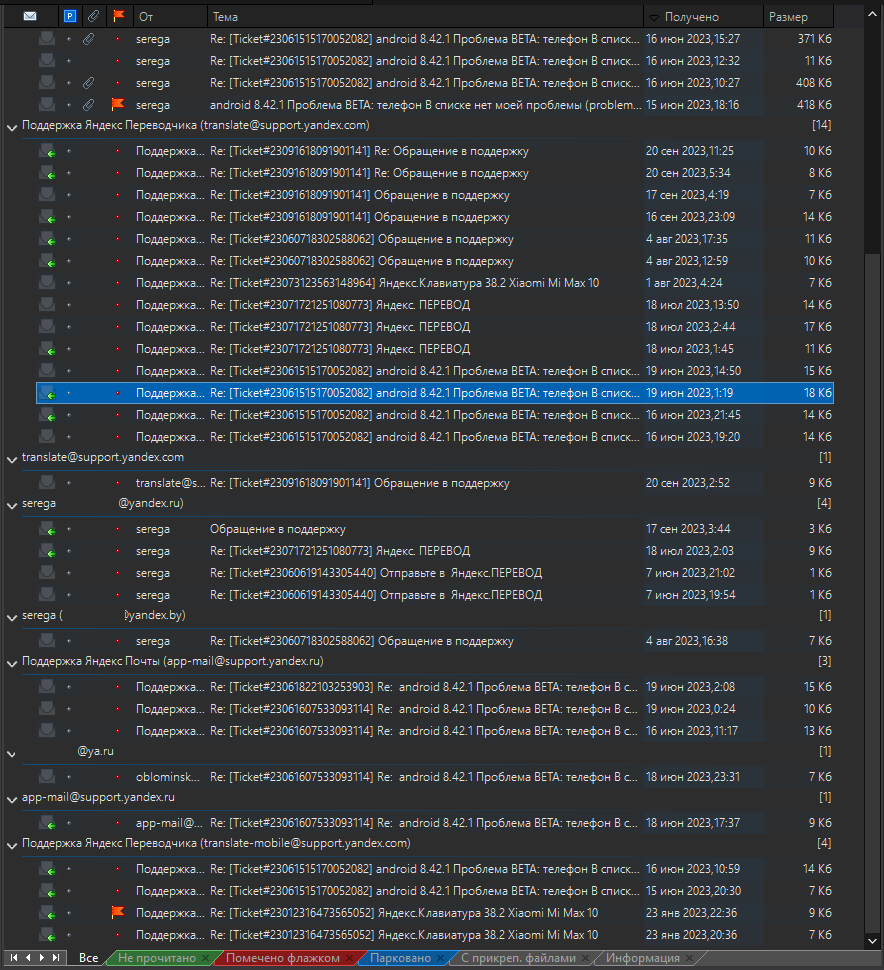
Task: Click the replied envelope icon of selected 19 июн 1:19 message
Action: (x=47, y=393)
